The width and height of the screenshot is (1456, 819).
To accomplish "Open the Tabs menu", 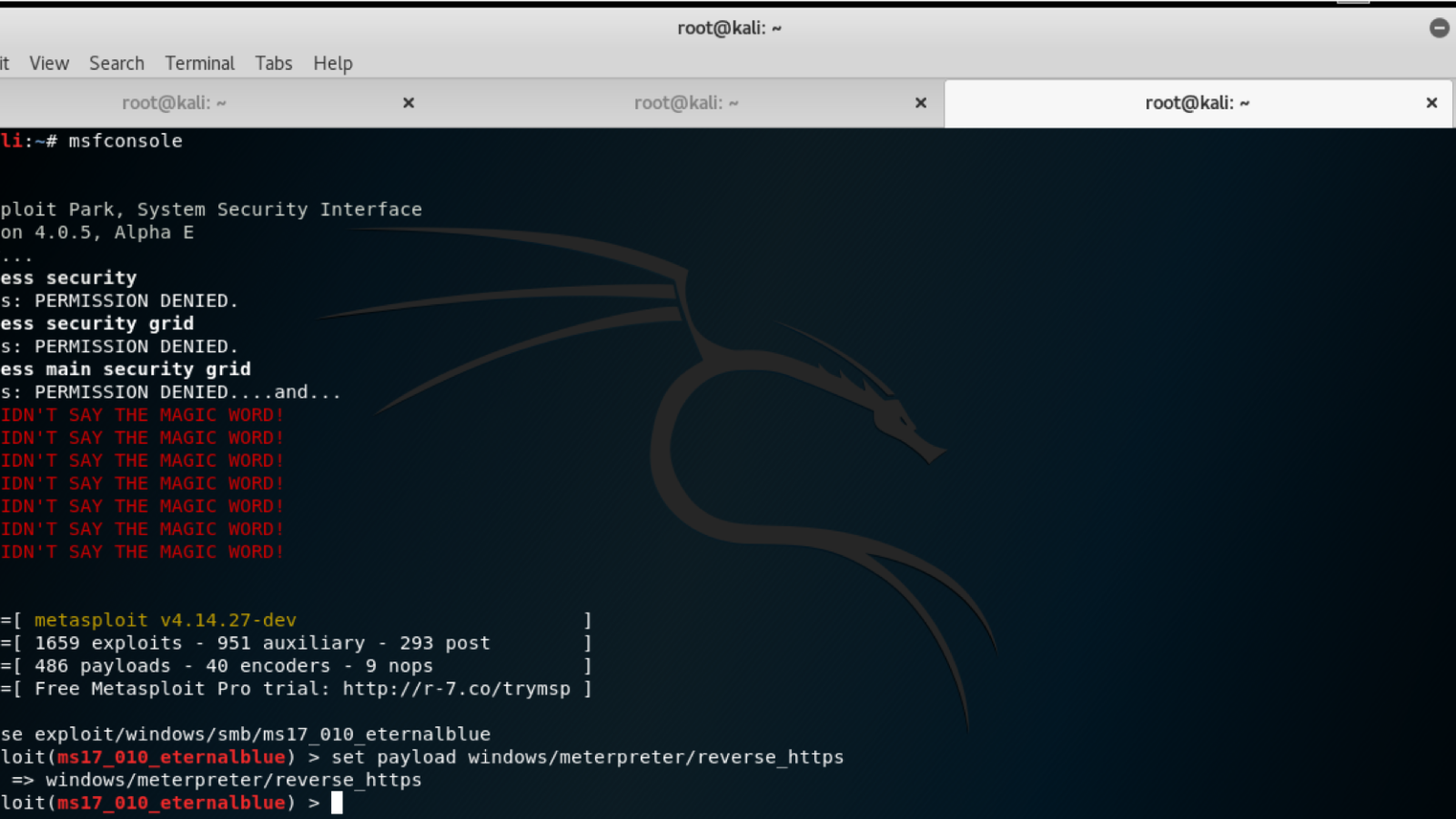I will tap(273, 64).
